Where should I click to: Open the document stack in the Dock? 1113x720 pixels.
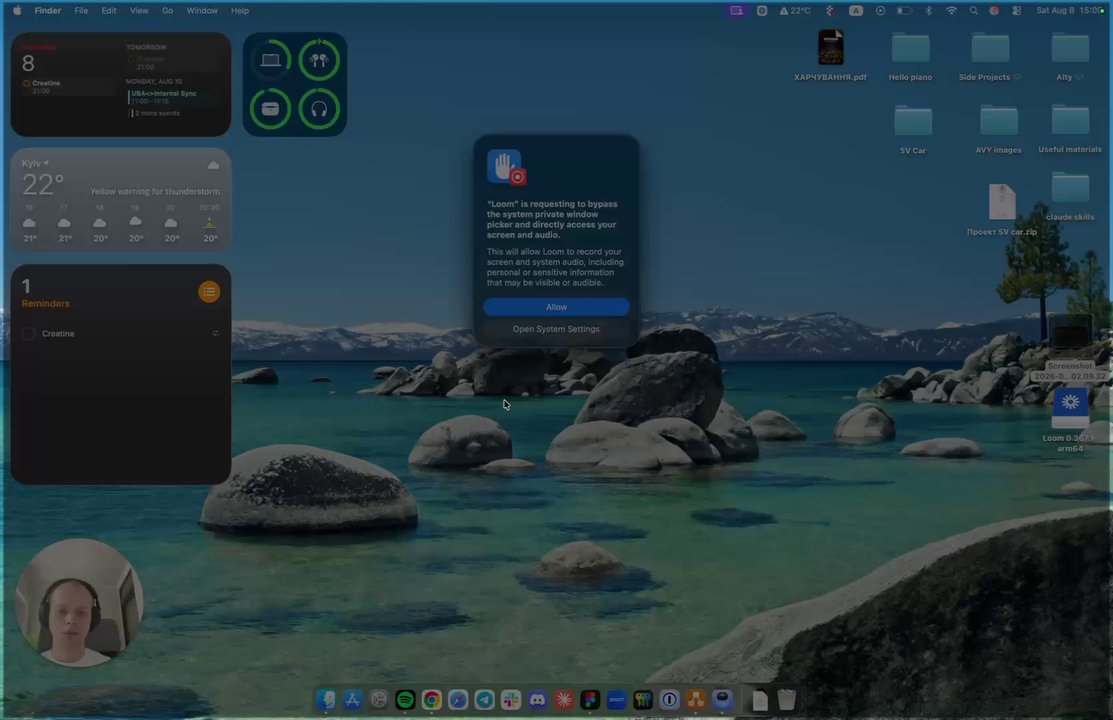760,700
